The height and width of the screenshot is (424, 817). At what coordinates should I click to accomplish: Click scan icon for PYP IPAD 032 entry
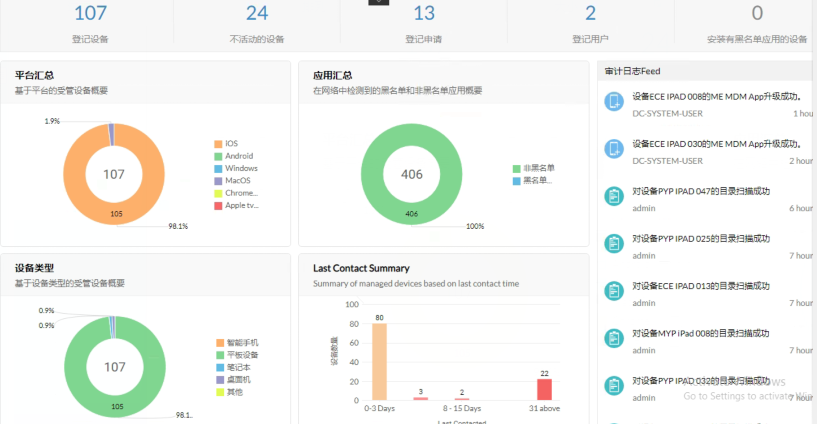614,386
